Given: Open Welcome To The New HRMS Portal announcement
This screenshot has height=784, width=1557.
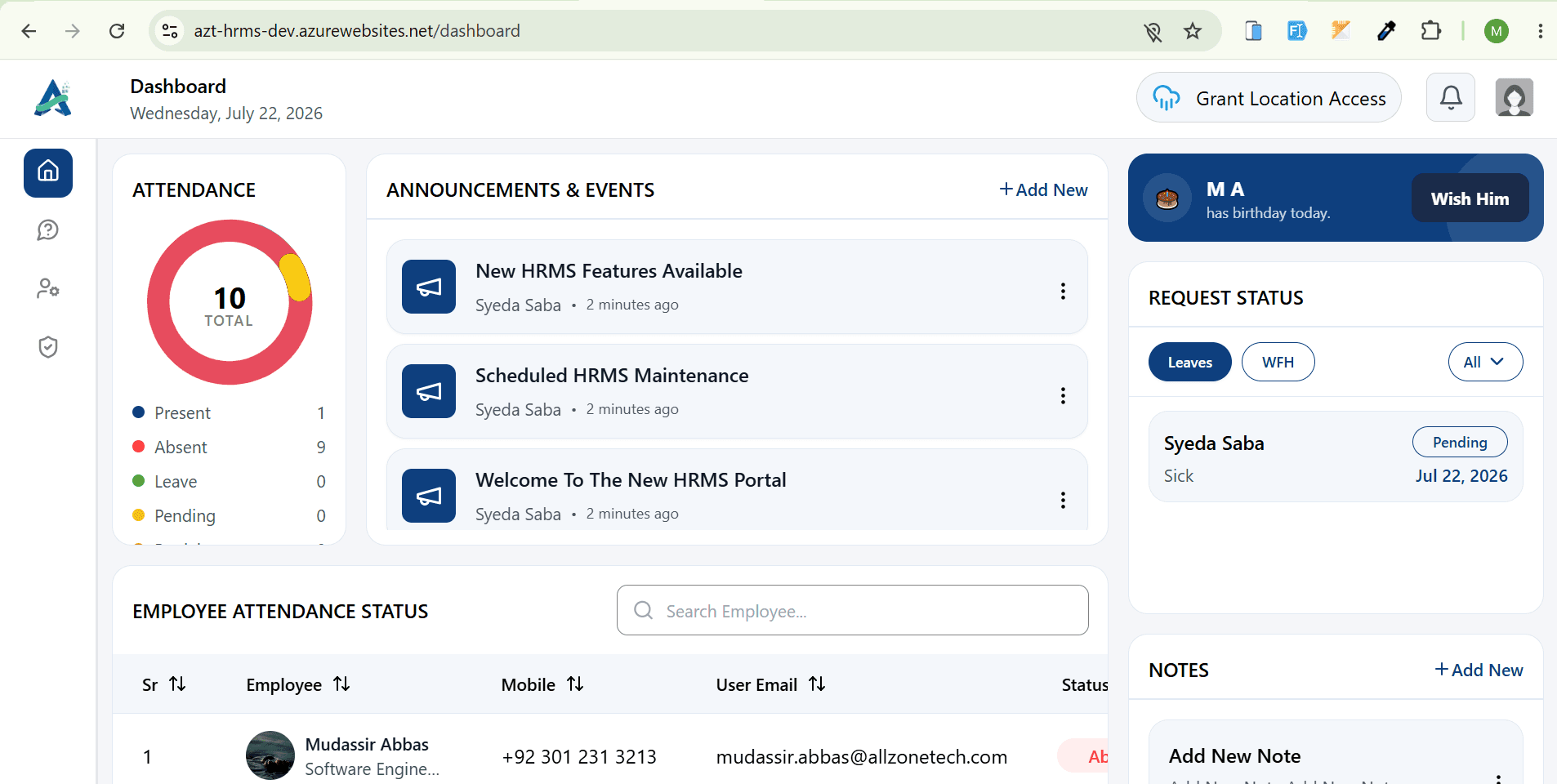Looking at the screenshot, I should coord(737,489).
